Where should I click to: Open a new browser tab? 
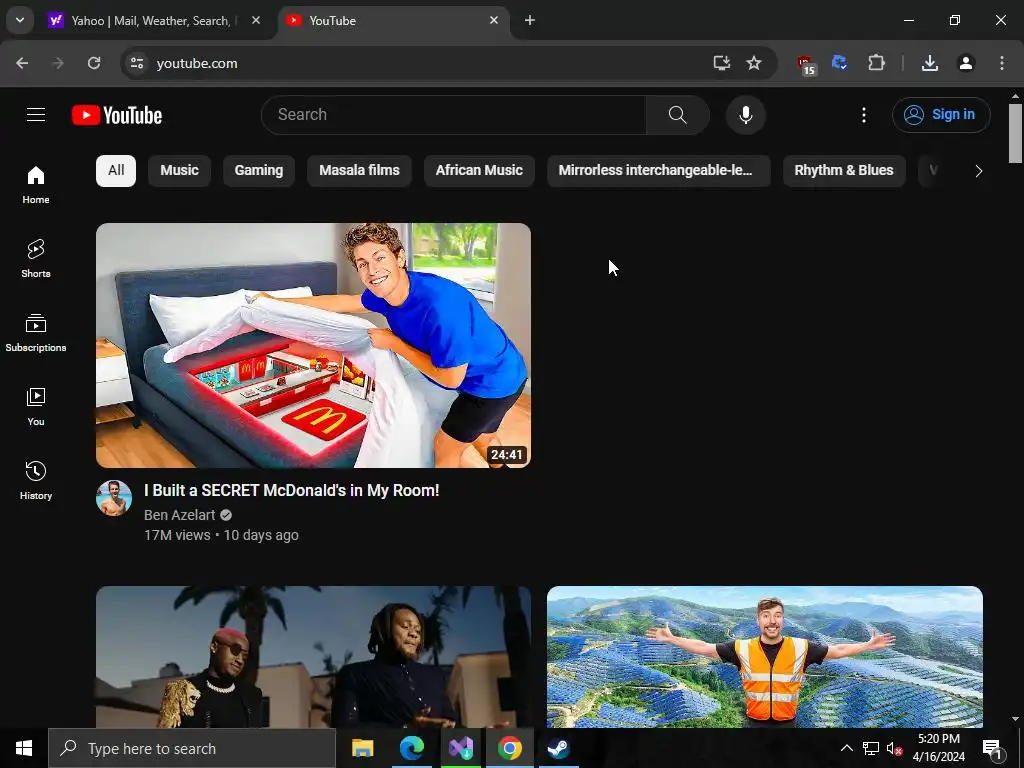click(x=530, y=21)
